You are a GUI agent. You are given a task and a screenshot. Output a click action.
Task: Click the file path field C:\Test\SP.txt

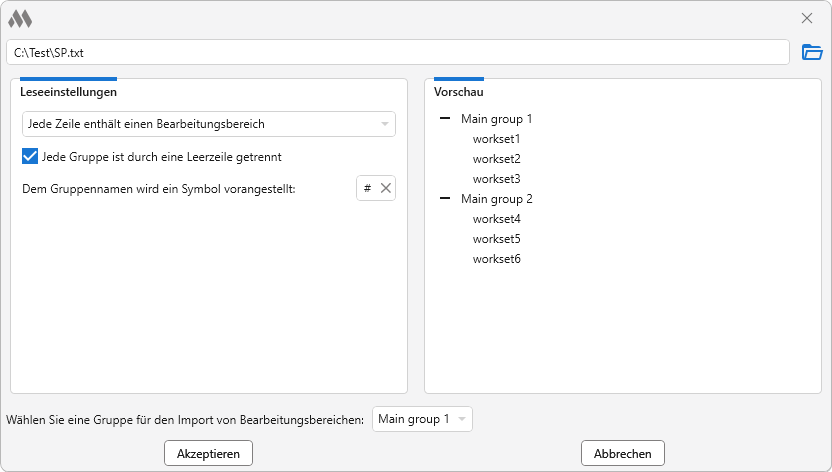(398, 52)
